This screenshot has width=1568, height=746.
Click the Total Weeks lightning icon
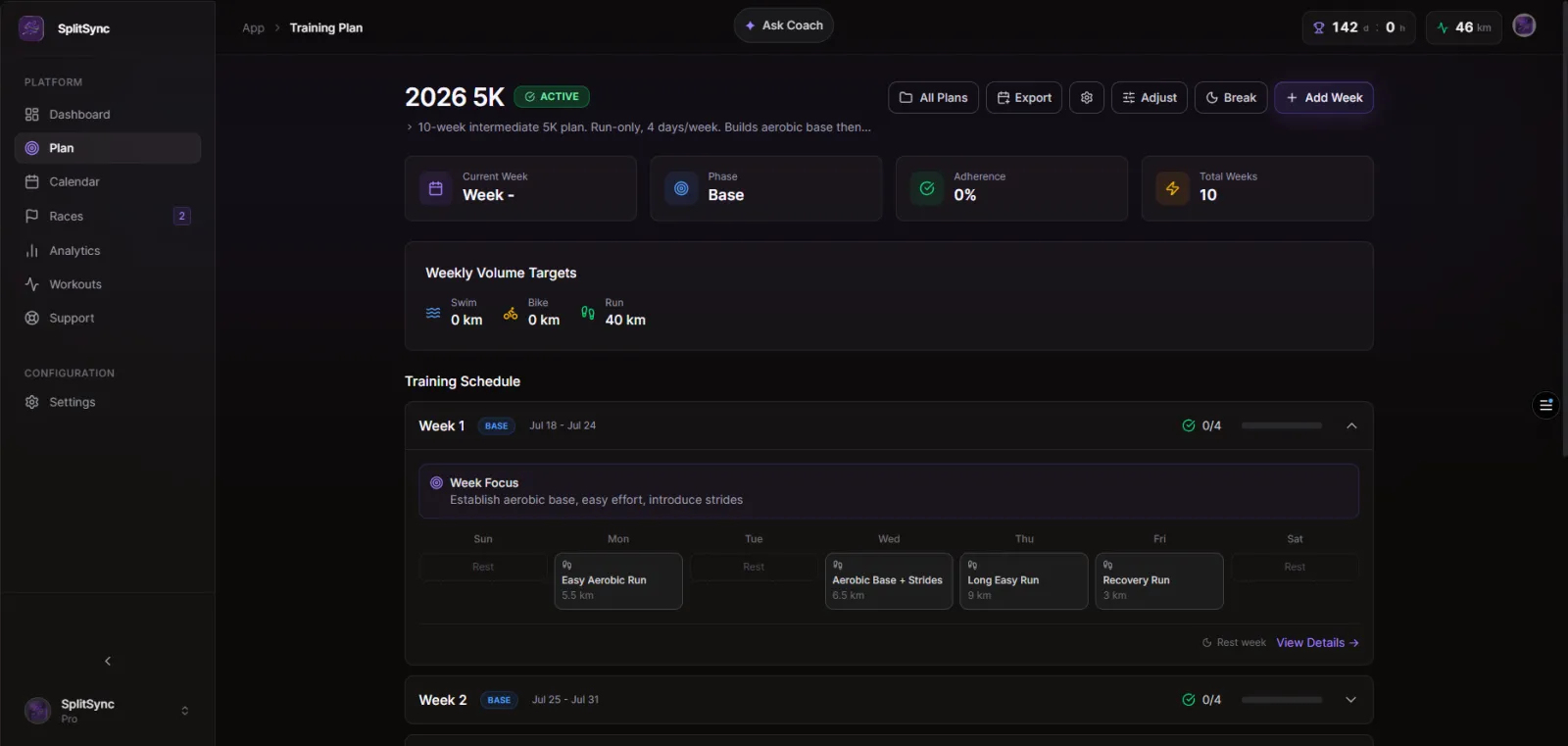point(1172,188)
